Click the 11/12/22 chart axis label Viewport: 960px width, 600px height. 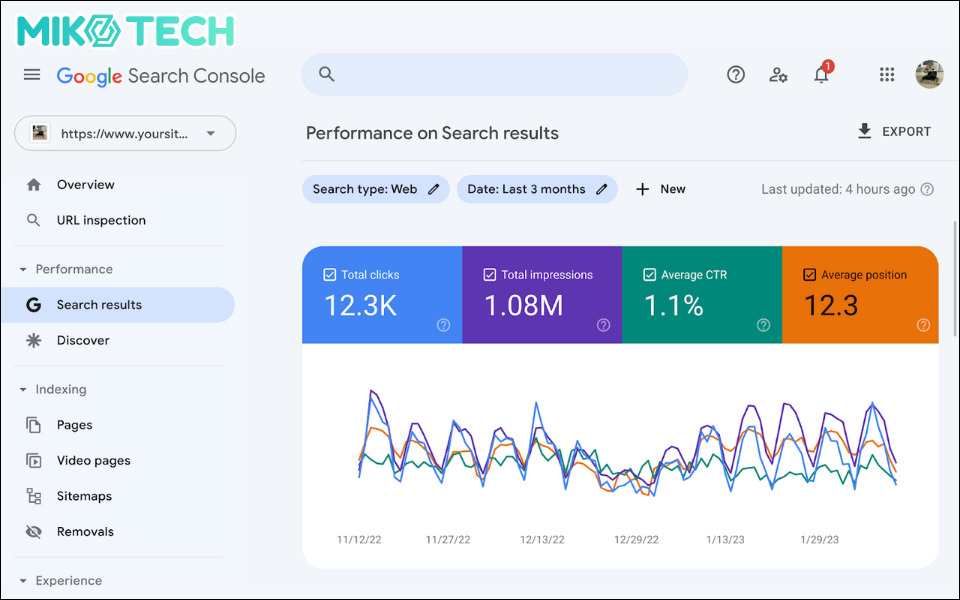click(x=359, y=539)
